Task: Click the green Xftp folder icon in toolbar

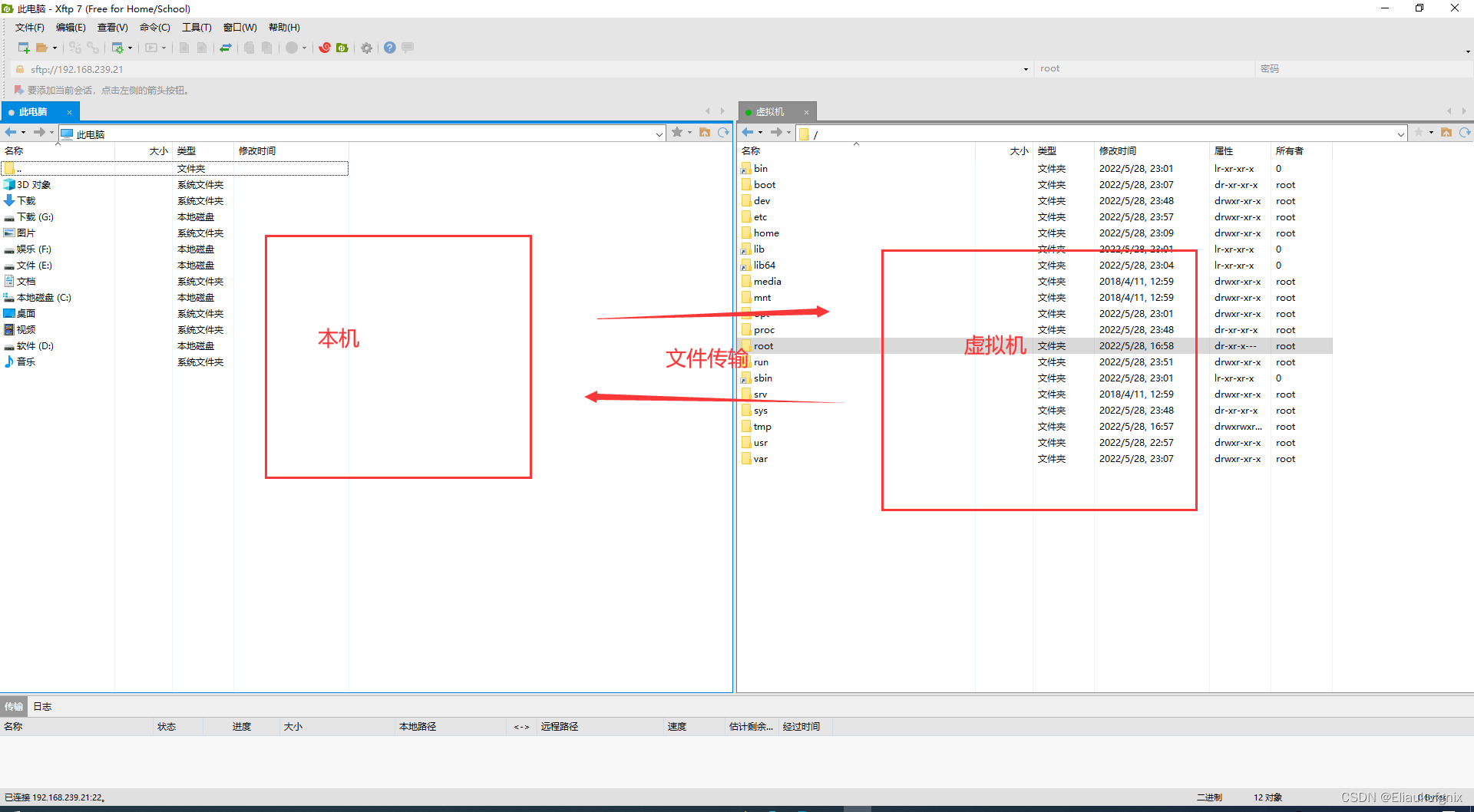Action: (342, 48)
